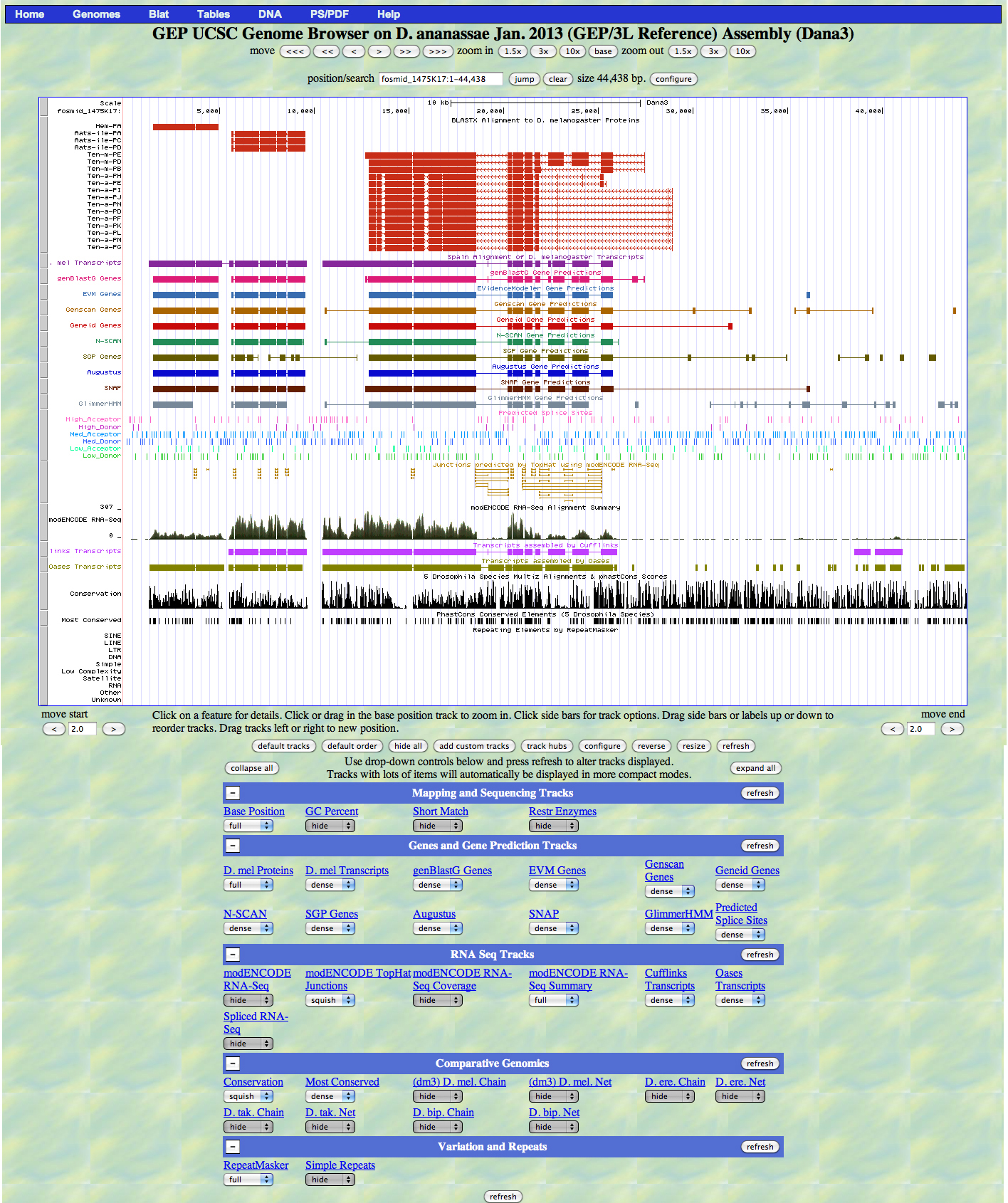Image resolution: width=1008 pixels, height=1203 pixels.
Task: Open the Blat menu item
Action: pos(159,14)
